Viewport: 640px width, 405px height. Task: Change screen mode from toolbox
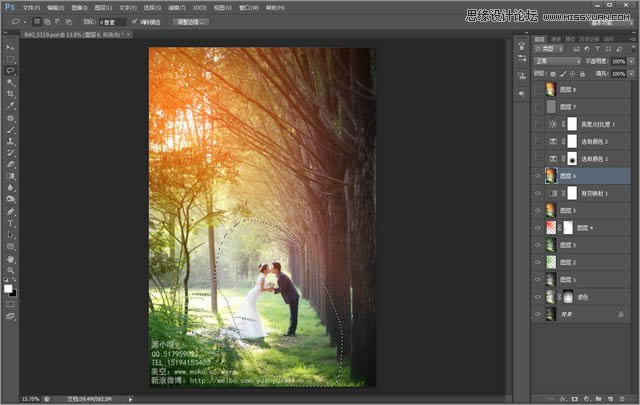coord(11,316)
